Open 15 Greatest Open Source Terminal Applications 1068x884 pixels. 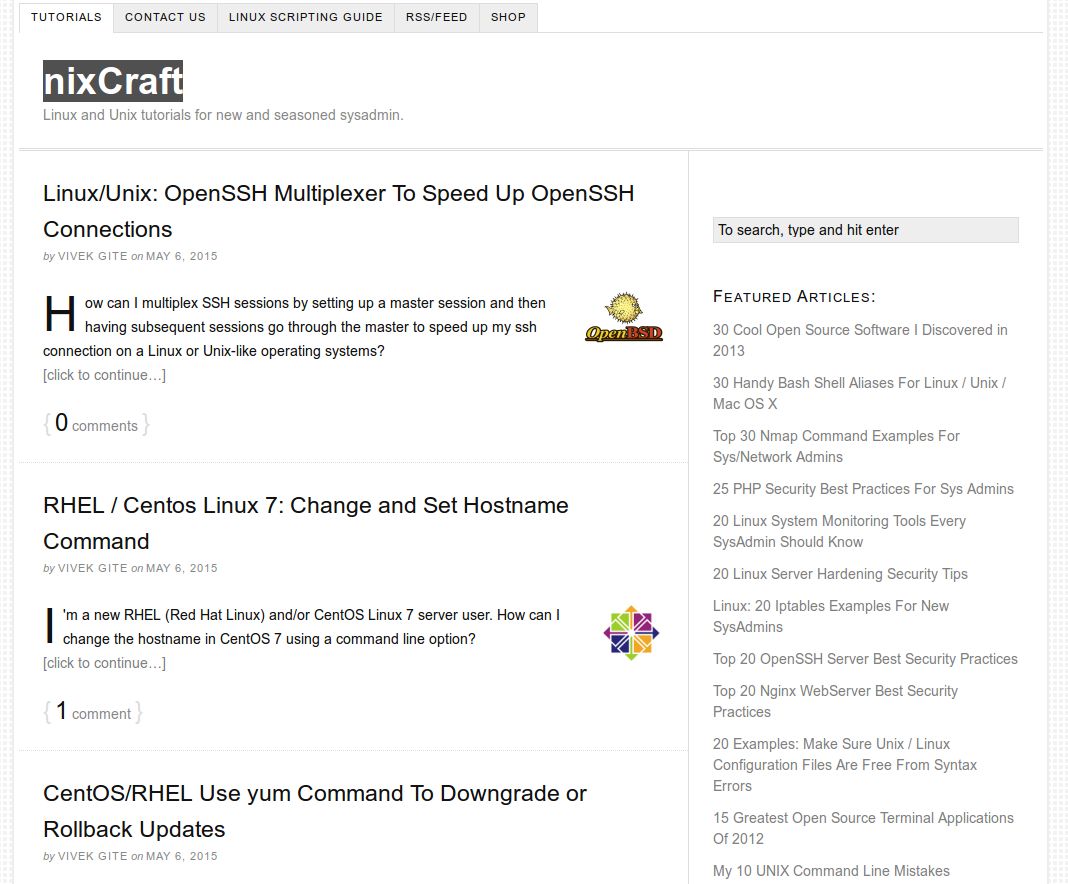(863, 829)
